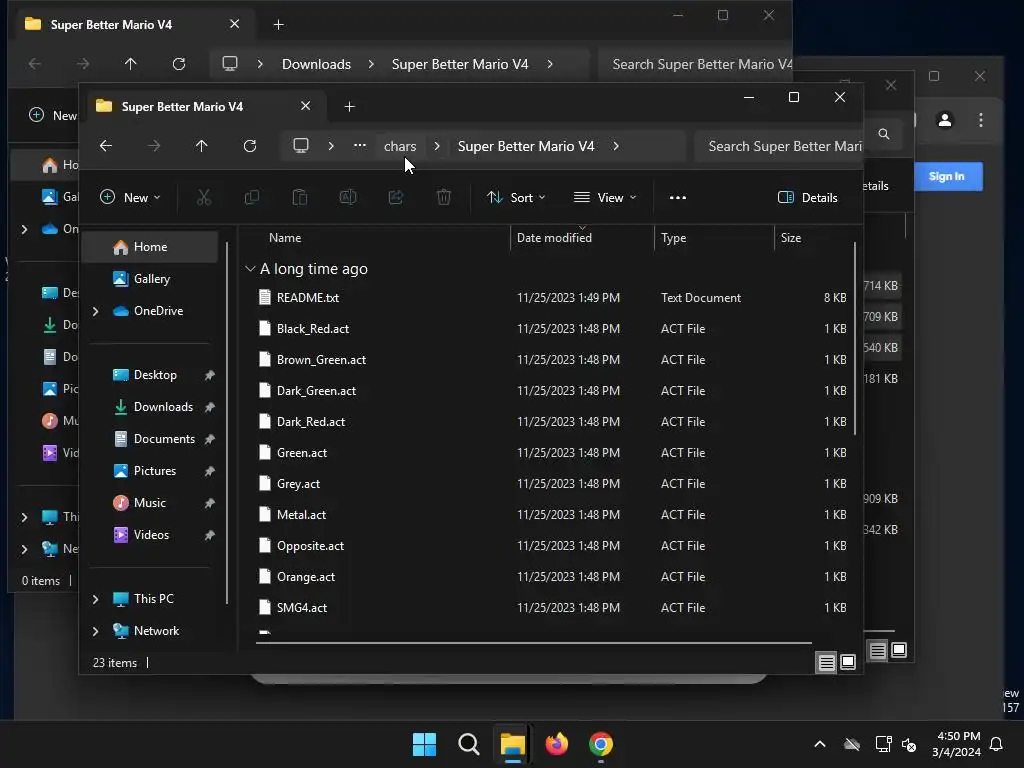
Task: Add a new tab in front window
Action: 349,106
